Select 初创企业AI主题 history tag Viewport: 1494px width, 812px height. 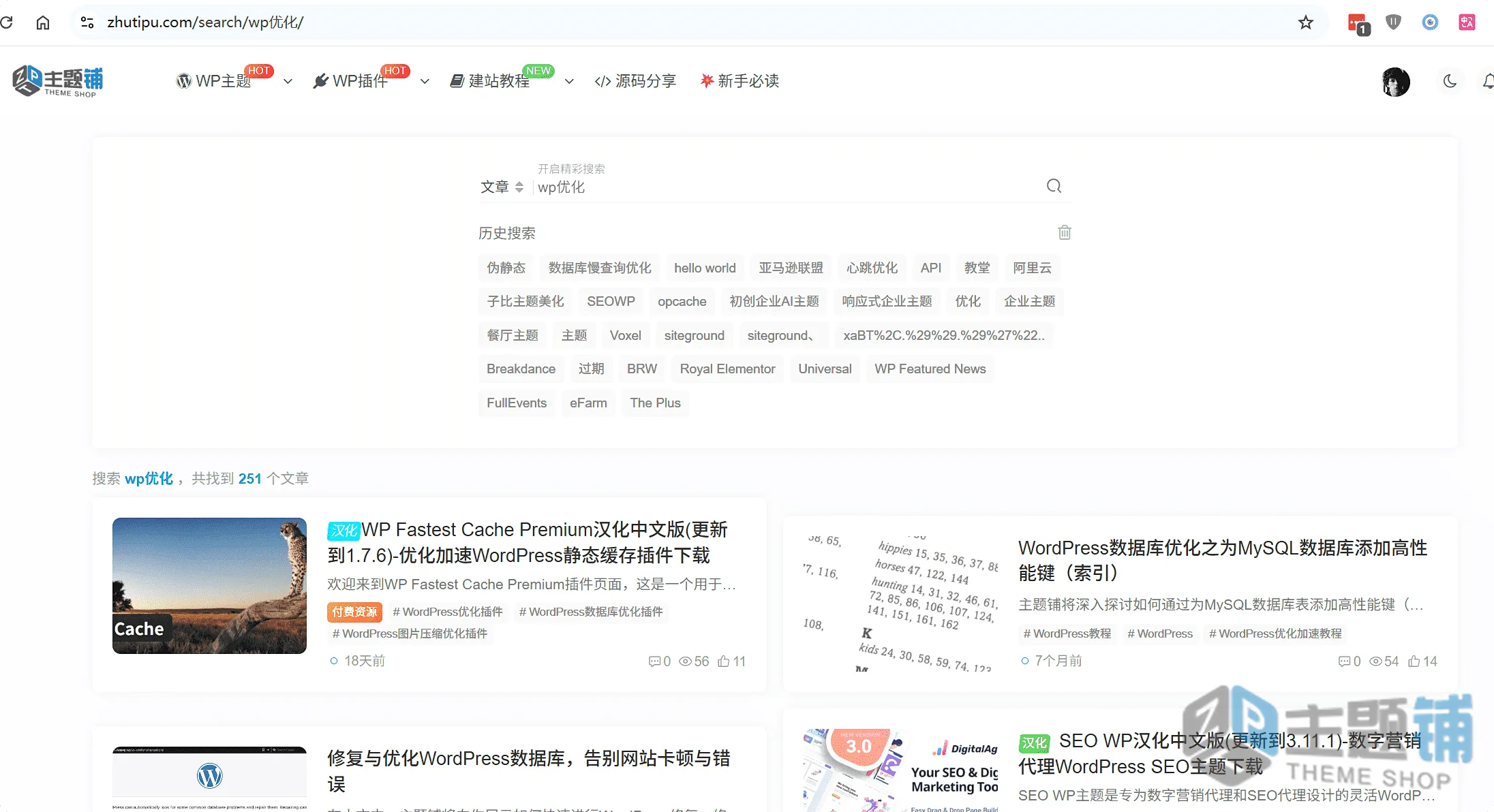click(x=774, y=301)
